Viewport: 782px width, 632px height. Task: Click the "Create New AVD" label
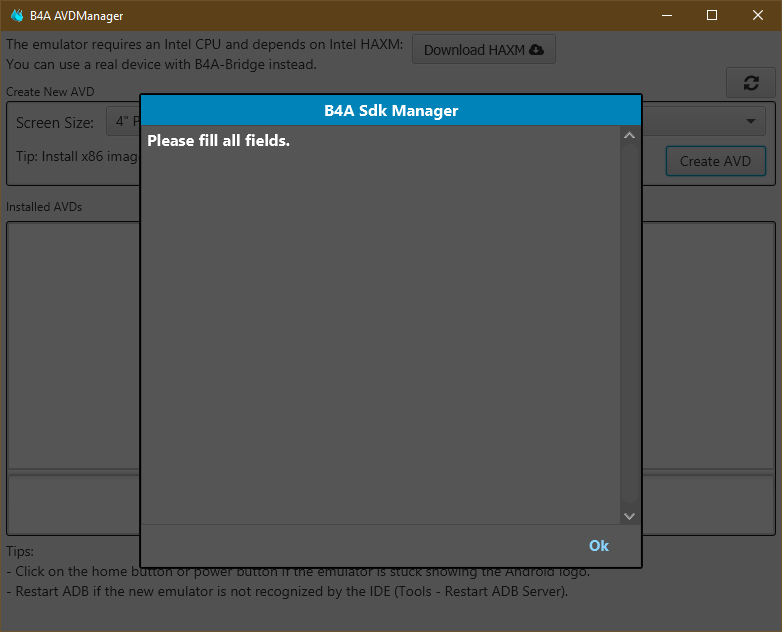pyautogui.click(x=50, y=92)
